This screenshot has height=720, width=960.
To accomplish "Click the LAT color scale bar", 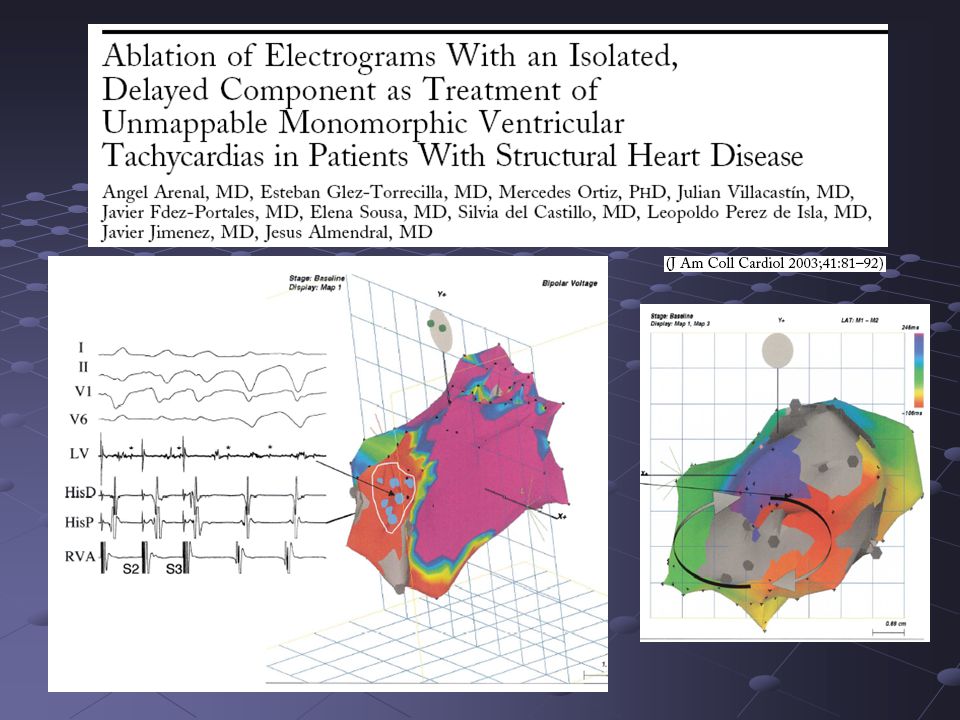I will click(918, 370).
